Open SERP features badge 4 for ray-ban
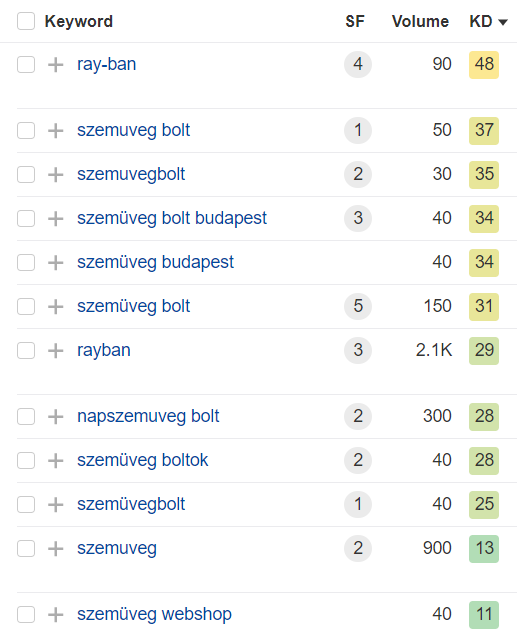Image resolution: width=517 pixels, height=636 pixels. pos(358,64)
